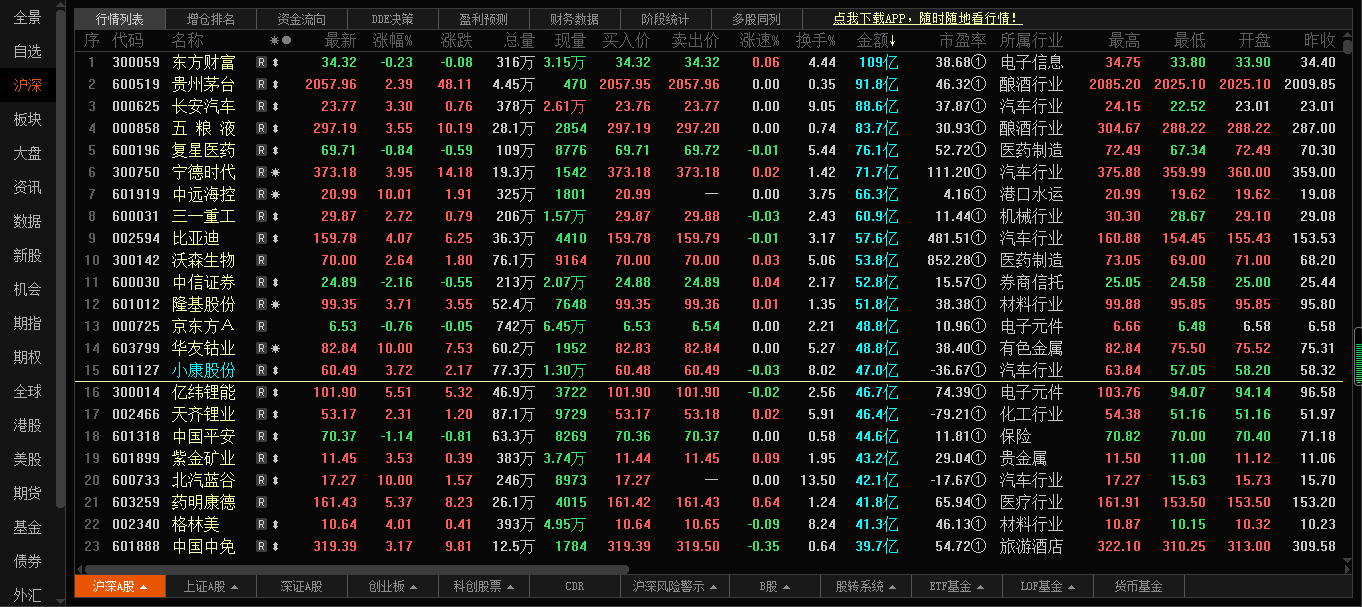Open 板块 in left sidebar
This screenshot has width=1362, height=607.
28,119
